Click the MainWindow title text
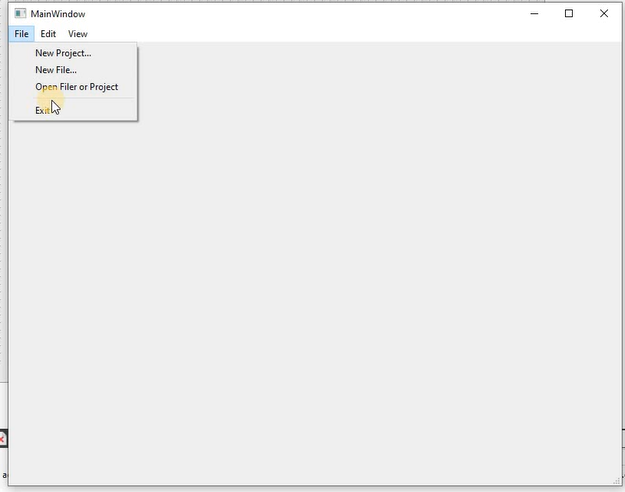 pyautogui.click(x=58, y=14)
